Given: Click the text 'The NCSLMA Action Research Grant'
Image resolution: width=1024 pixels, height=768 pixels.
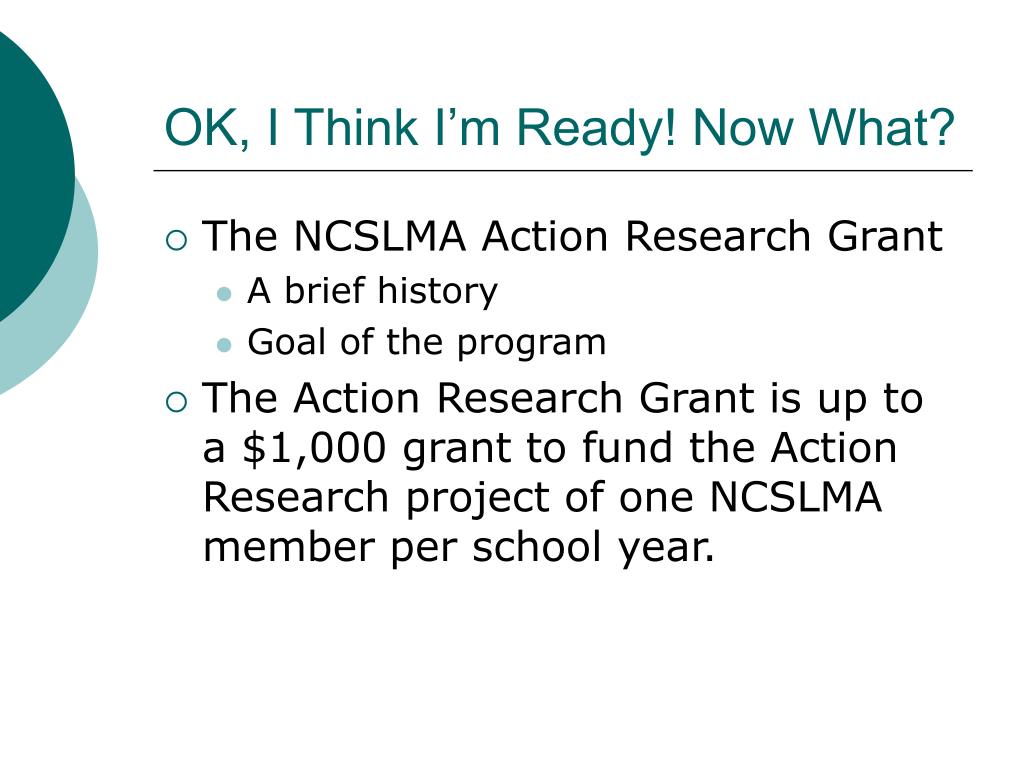Looking at the screenshot, I should tap(573, 236).
